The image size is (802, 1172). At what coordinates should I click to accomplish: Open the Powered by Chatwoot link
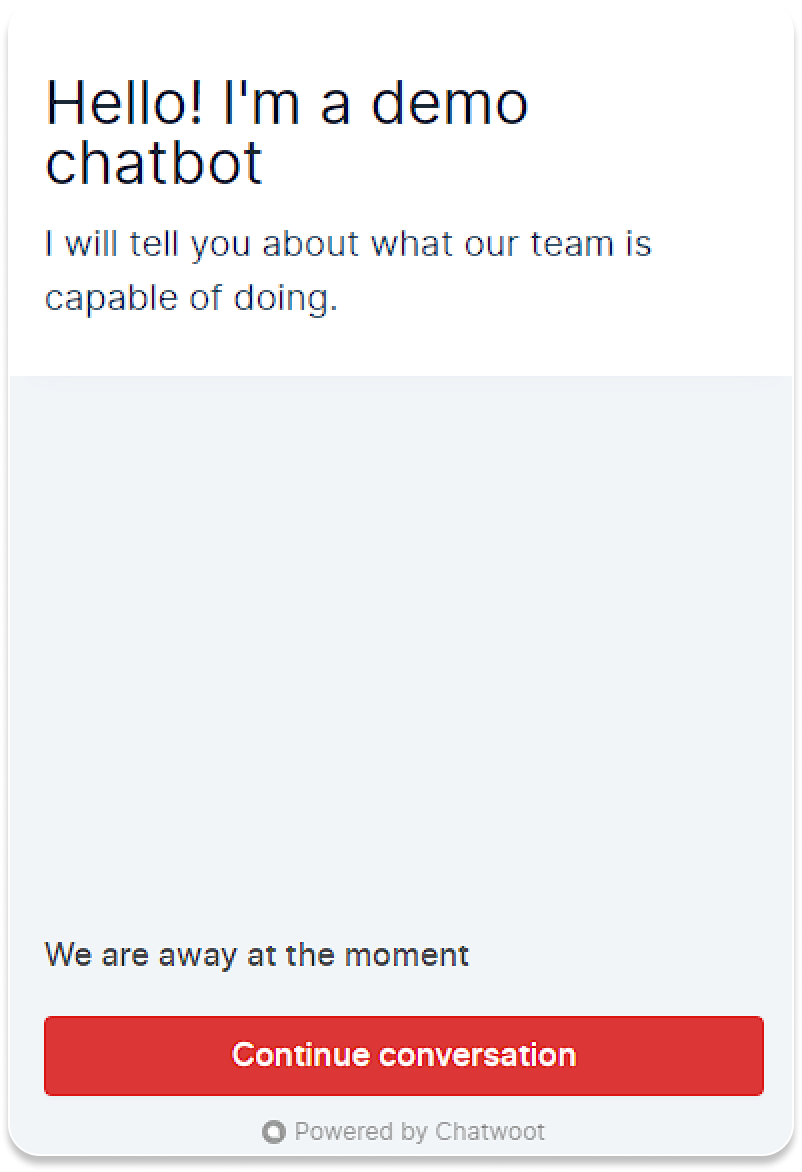click(x=404, y=1132)
